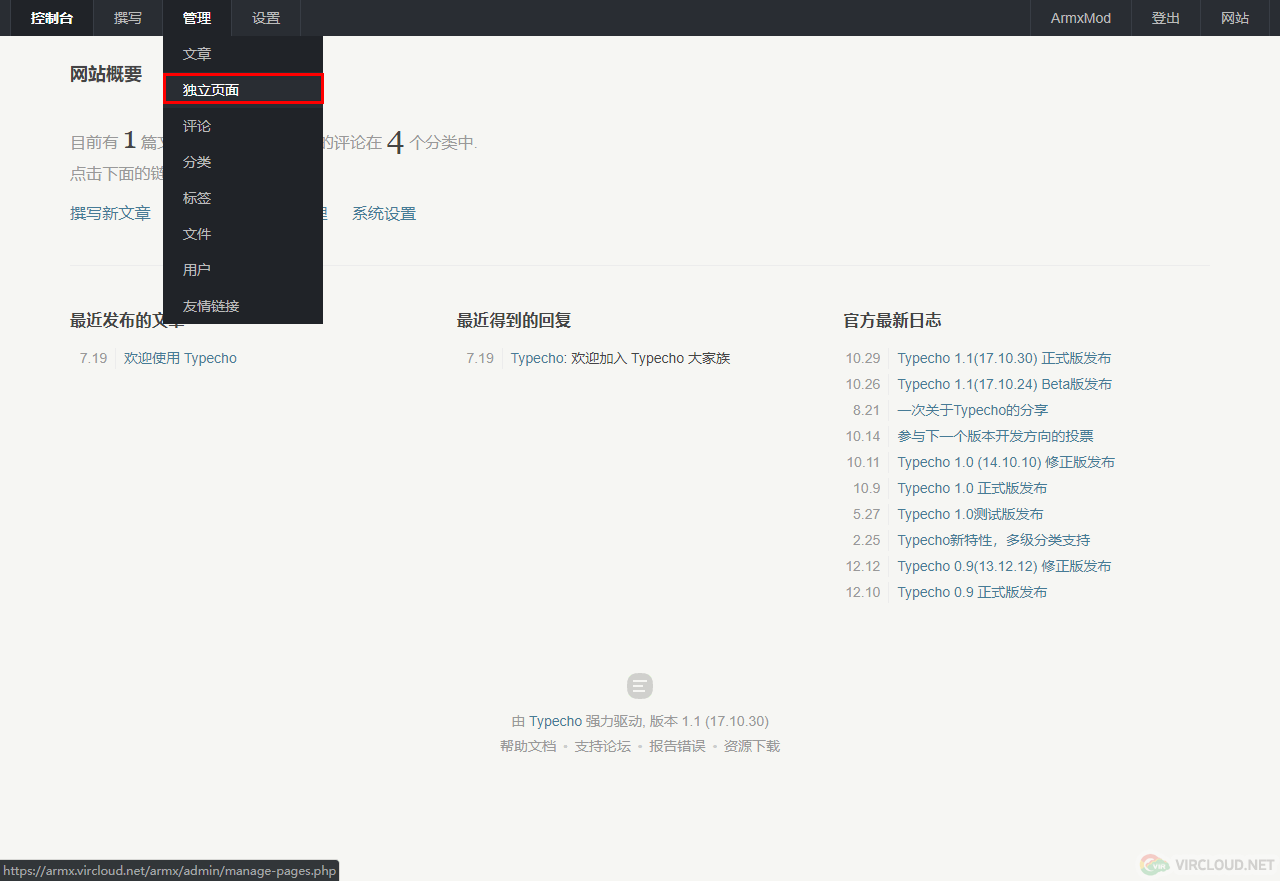Screen dimensions: 1280x881
Task: Choose 评论 in the 管理 dropdown
Action: pyautogui.click(x=243, y=126)
